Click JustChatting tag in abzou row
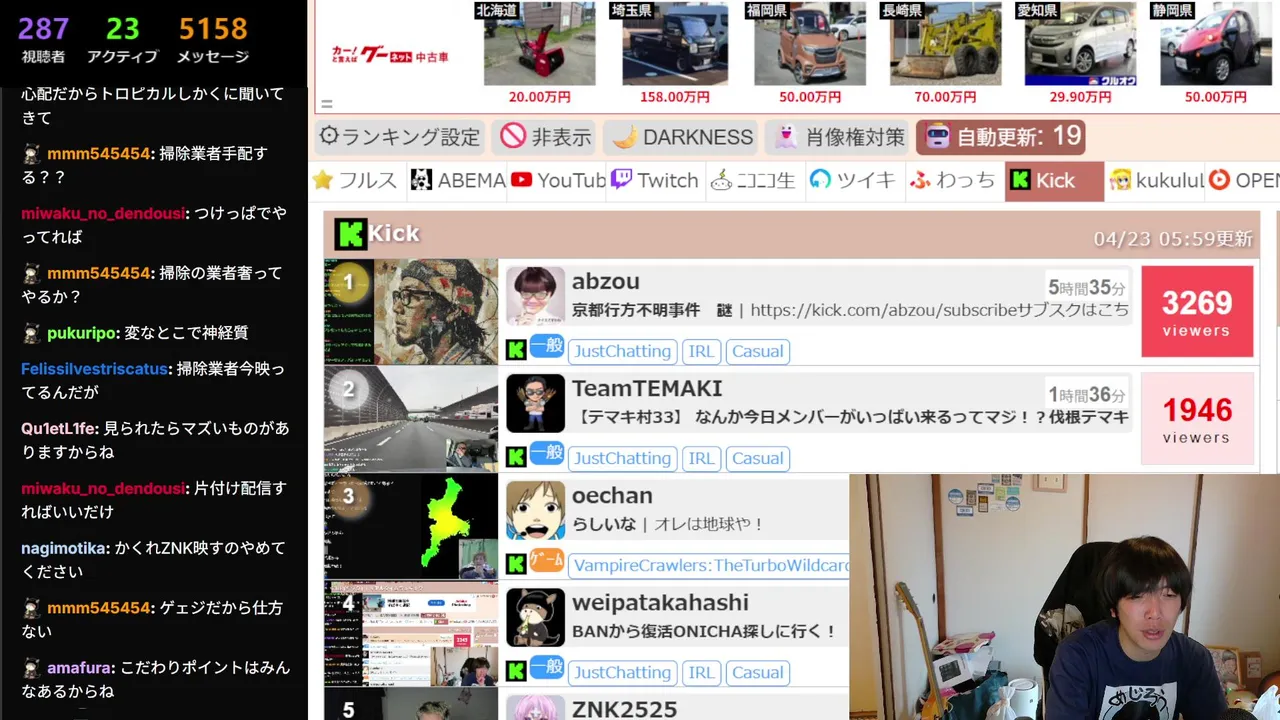This screenshot has width=1280, height=720. point(622,351)
